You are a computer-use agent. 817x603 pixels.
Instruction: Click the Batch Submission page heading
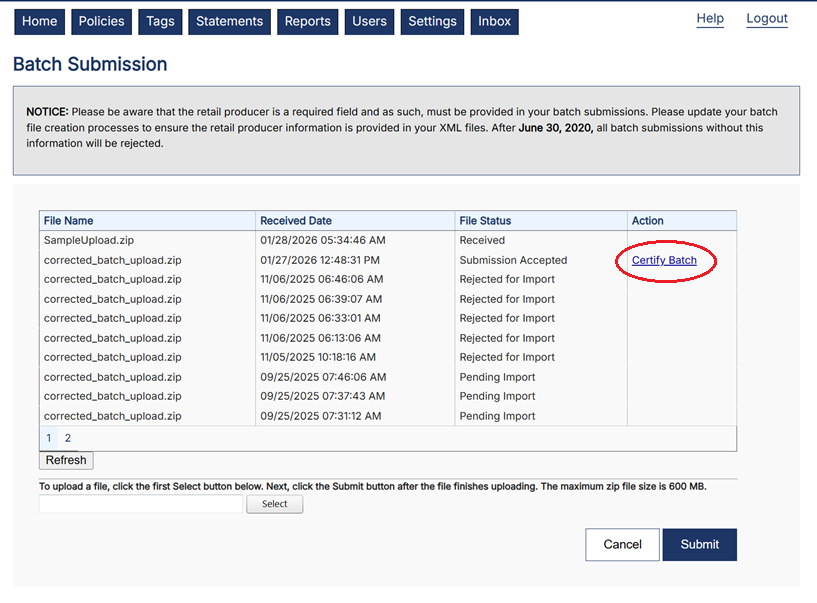pyautogui.click(x=90, y=64)
